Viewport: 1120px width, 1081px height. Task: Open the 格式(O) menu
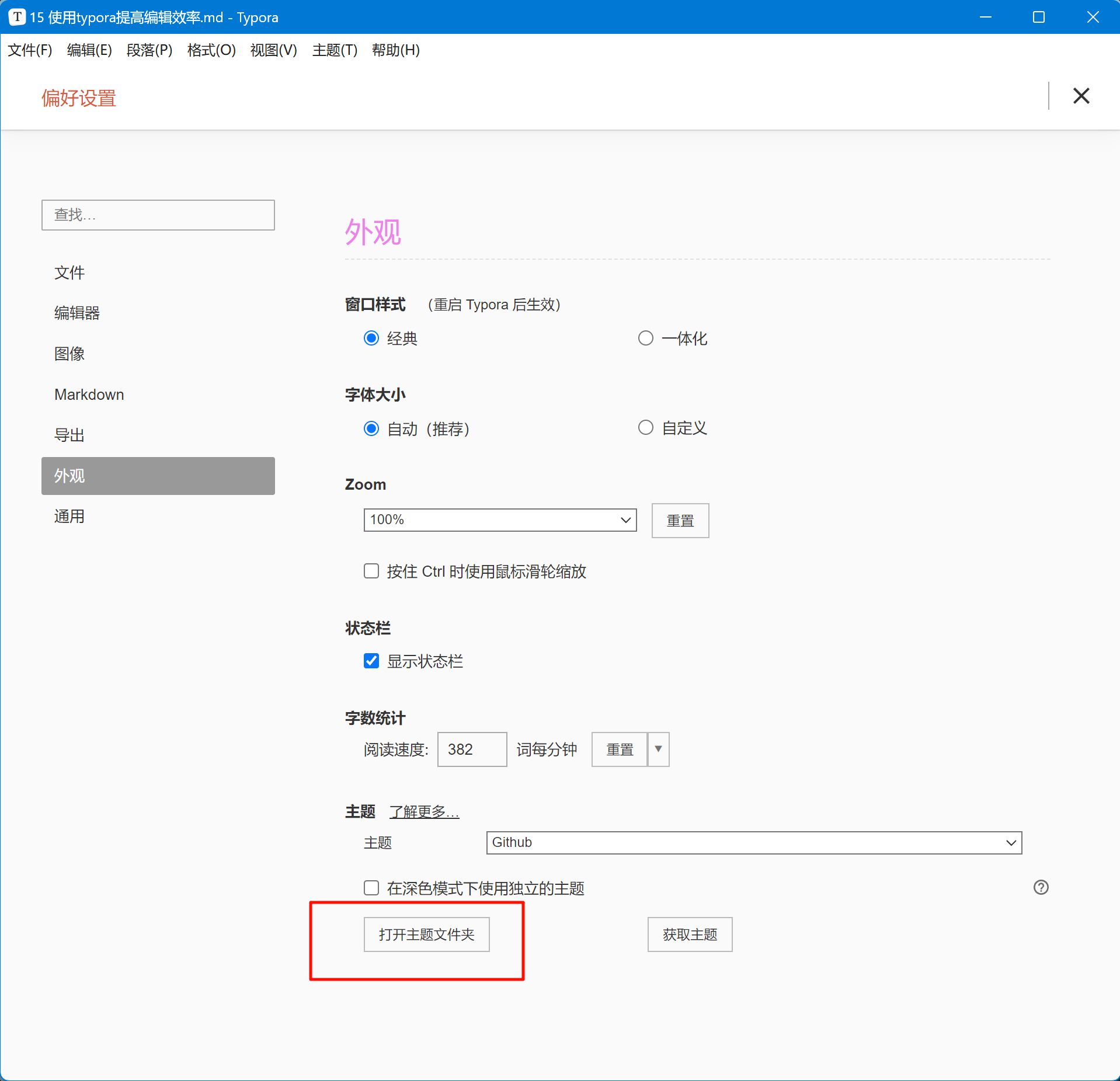[211, 50]
